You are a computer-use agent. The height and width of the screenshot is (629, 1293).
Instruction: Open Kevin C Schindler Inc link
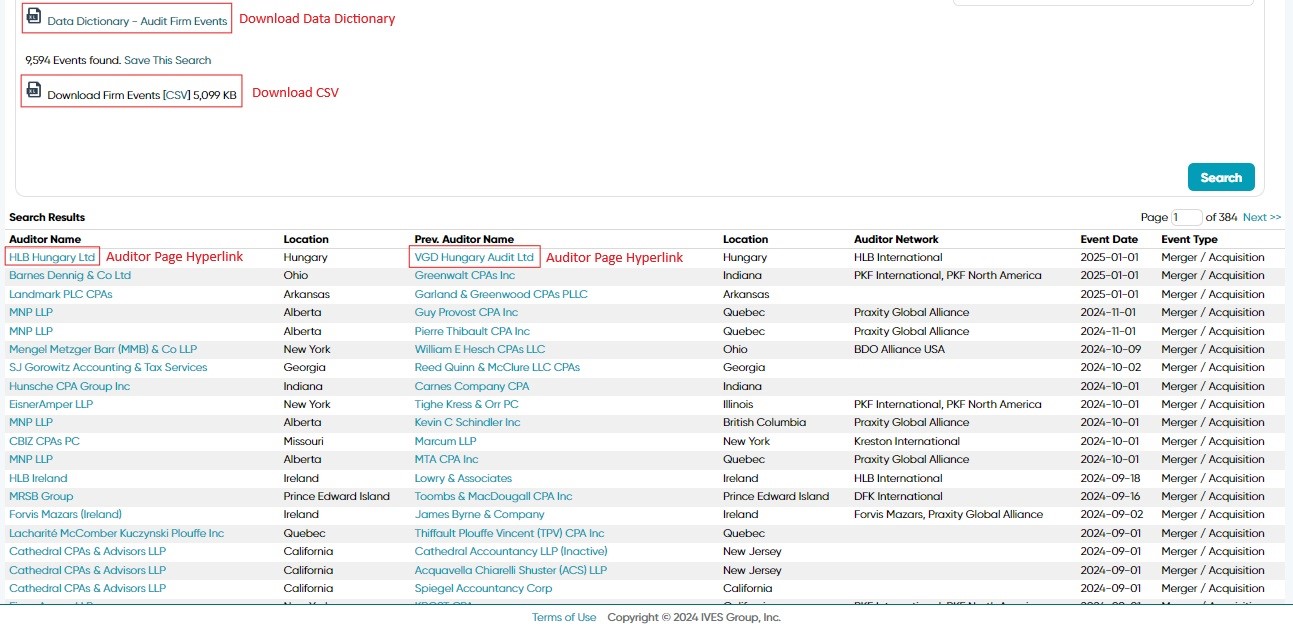pos(468,422)
